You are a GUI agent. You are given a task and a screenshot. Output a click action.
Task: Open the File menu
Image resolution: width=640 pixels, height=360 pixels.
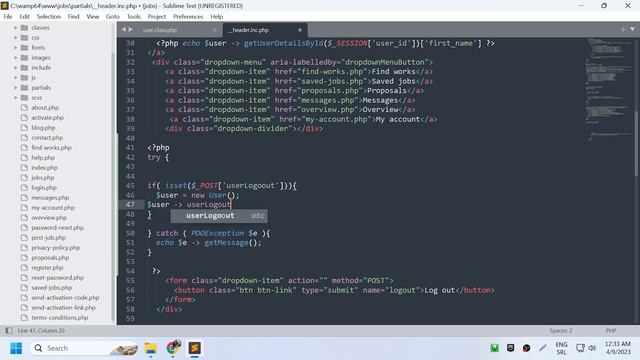[8, 17]
